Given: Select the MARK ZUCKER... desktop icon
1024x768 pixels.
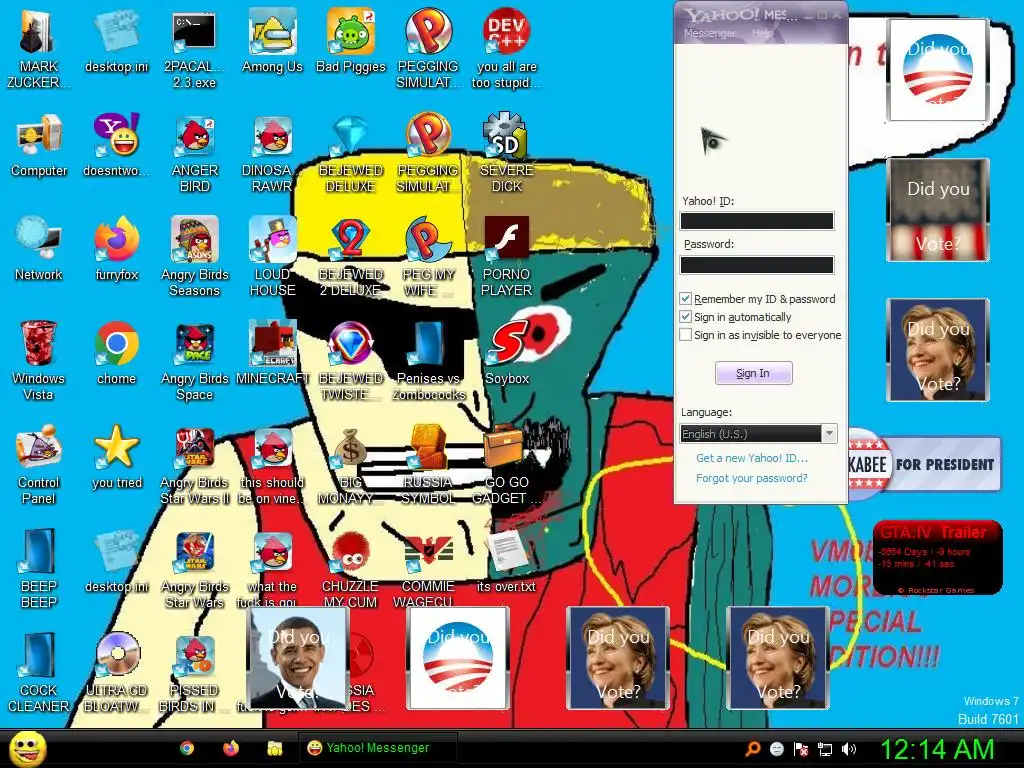Looking at the screenshot, I should pos(38,49).
